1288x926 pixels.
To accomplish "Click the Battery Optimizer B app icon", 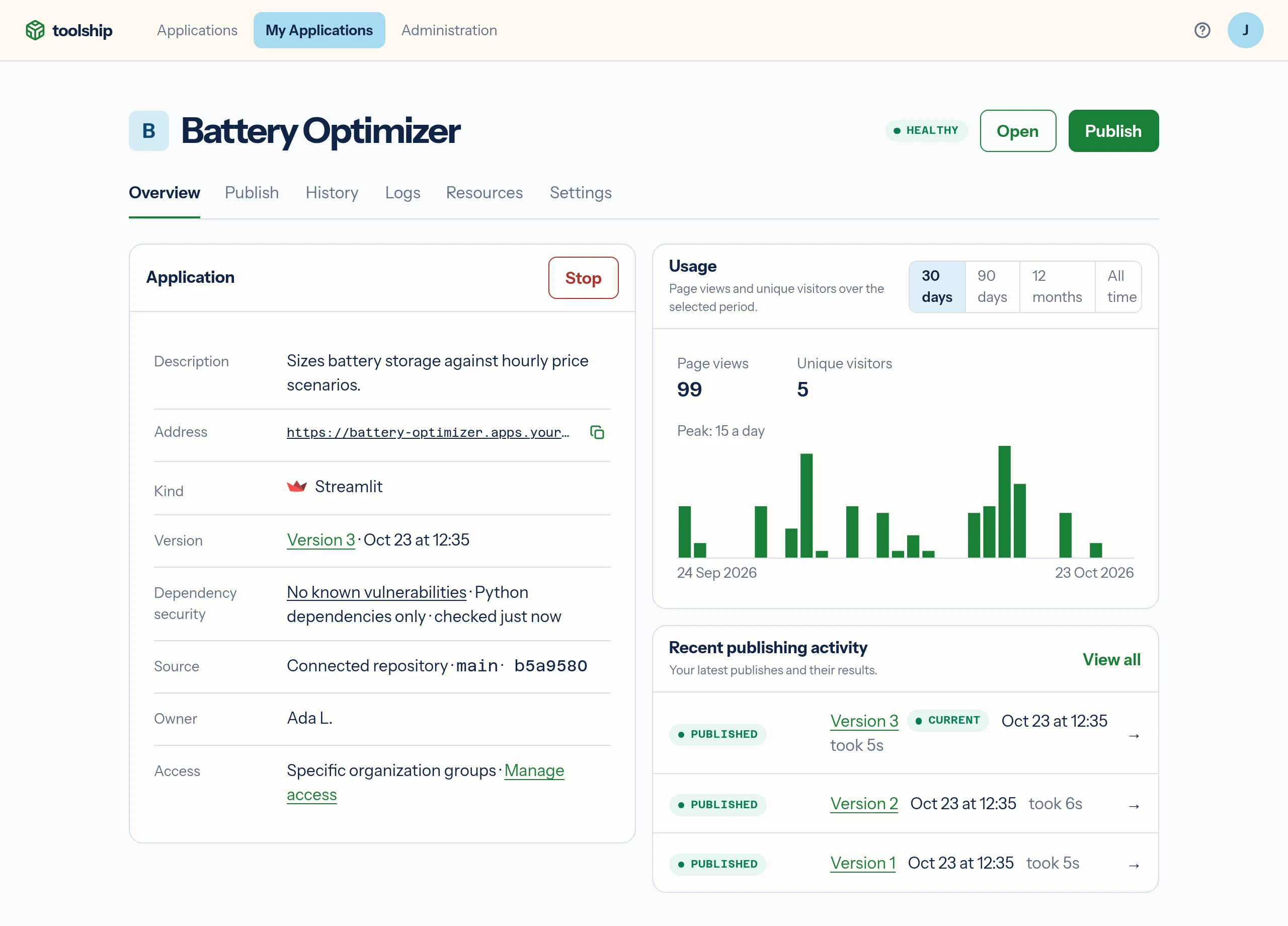I will pos(149,131).
